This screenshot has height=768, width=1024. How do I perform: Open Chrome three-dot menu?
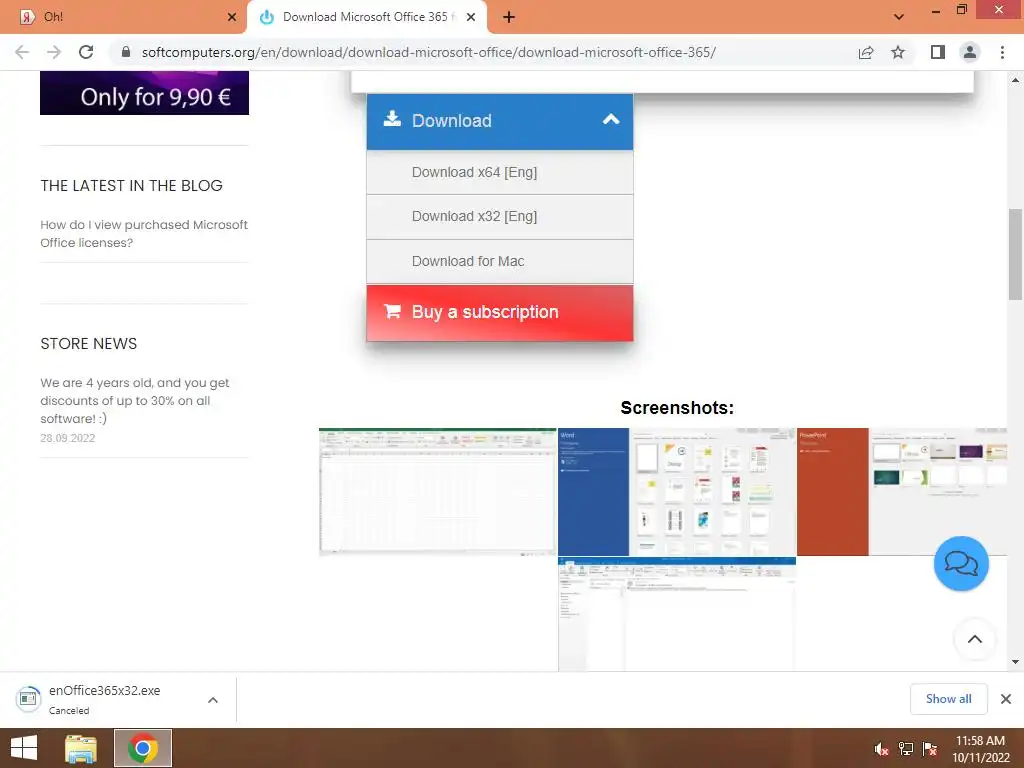(1002, 52)
